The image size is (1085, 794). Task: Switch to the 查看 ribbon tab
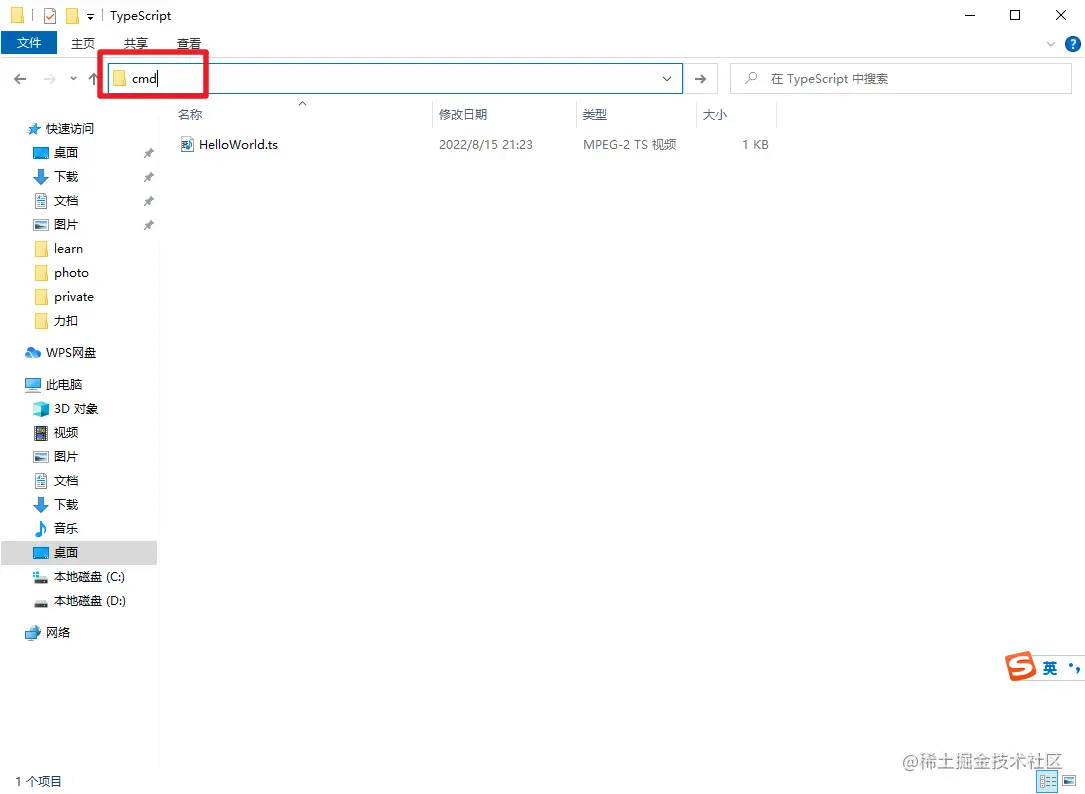pos(189,43)
